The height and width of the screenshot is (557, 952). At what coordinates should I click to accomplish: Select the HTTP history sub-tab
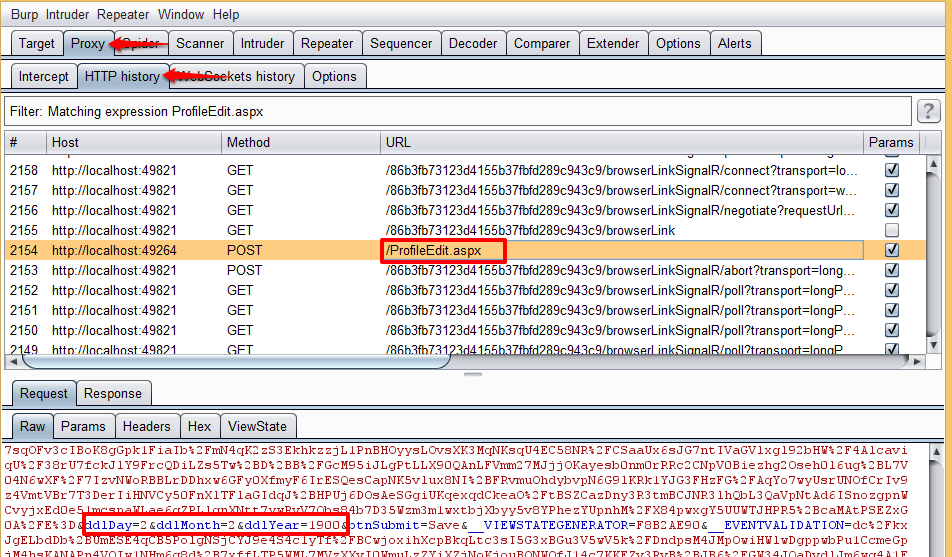[122, 77]
